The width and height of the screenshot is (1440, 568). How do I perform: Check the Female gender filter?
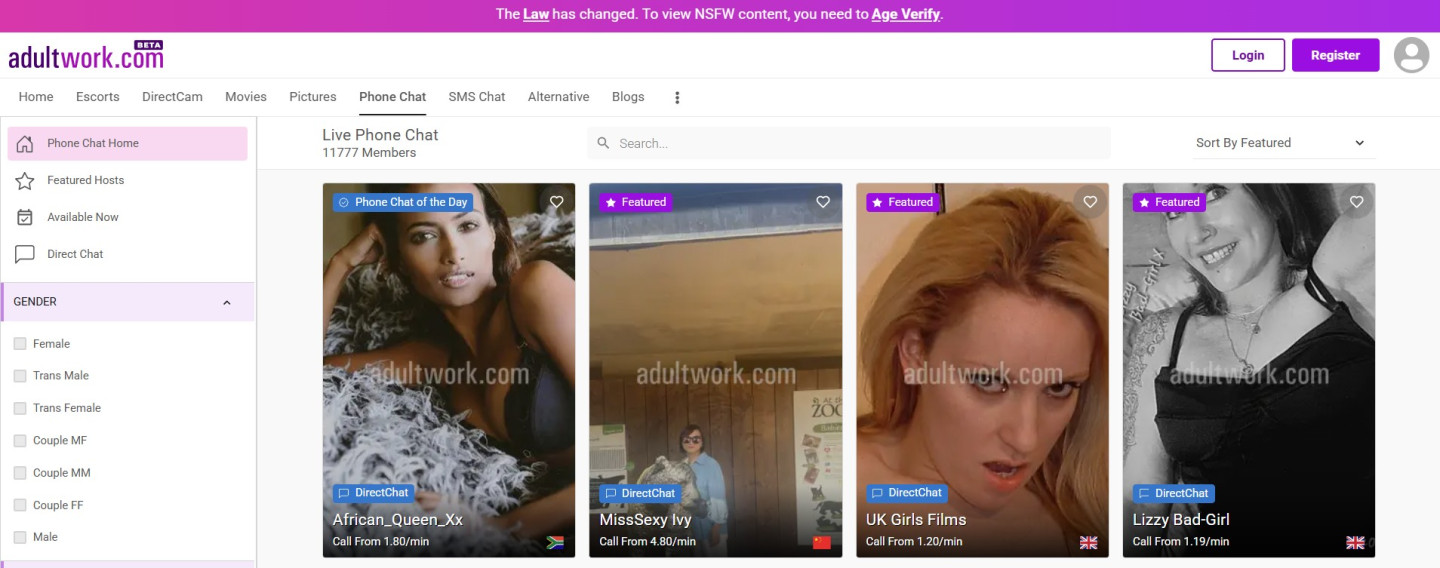pos(20,344)
